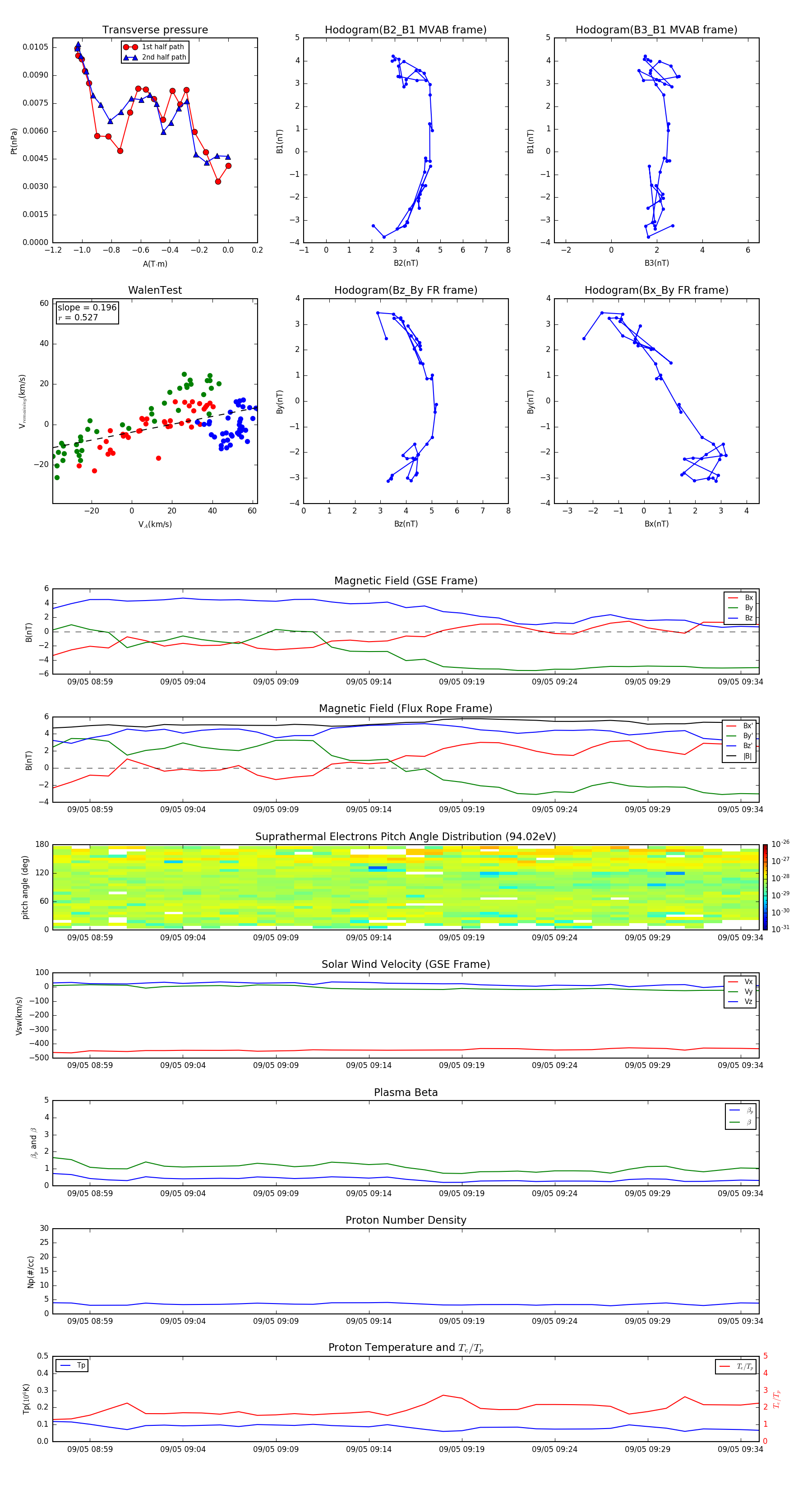This screenshot has width=812, height=1489.
Task: Click the 'A(T·m)' x-axis label
Action: pyautogui.click(x=155, y=264)
